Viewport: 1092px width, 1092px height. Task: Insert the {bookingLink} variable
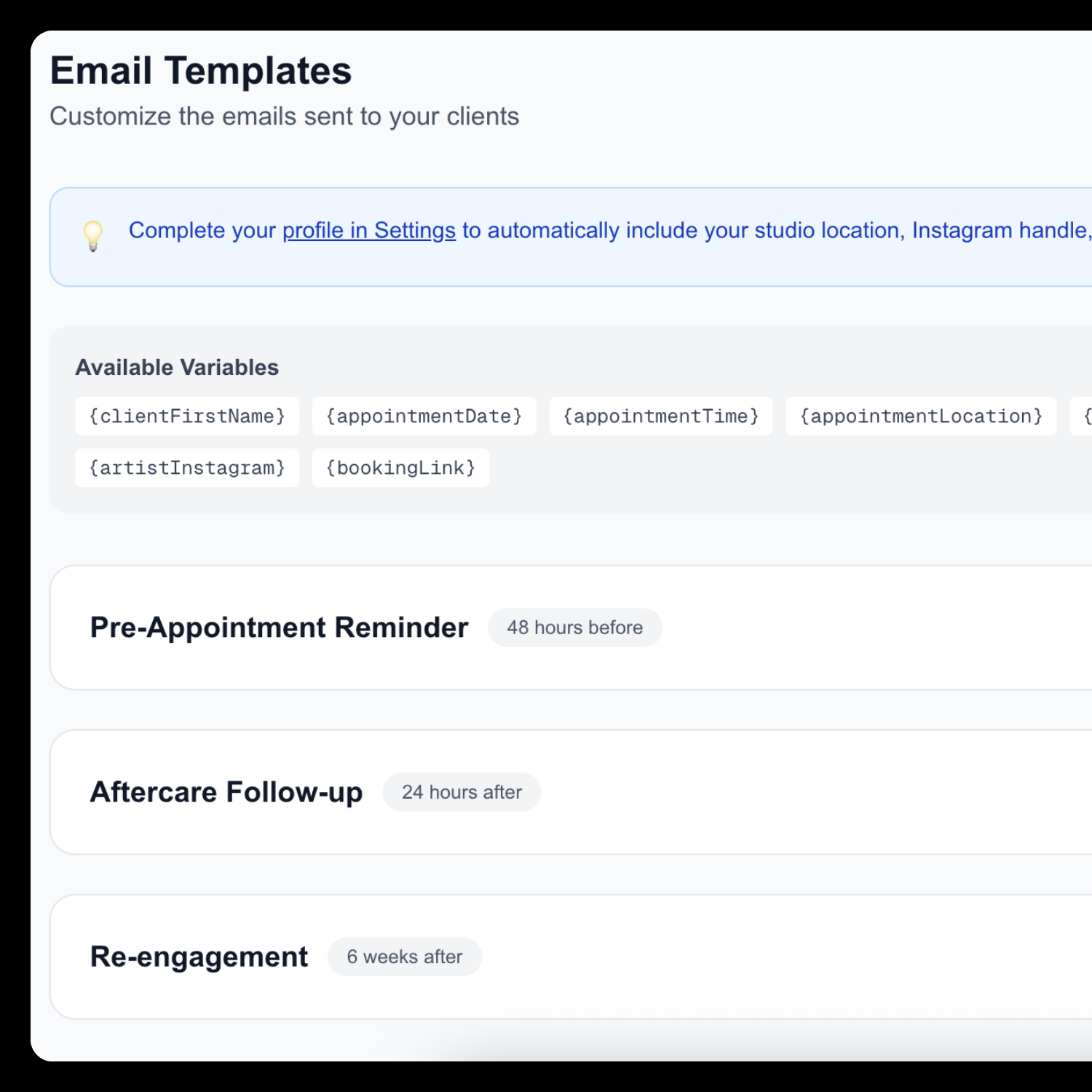pos(400,467)
